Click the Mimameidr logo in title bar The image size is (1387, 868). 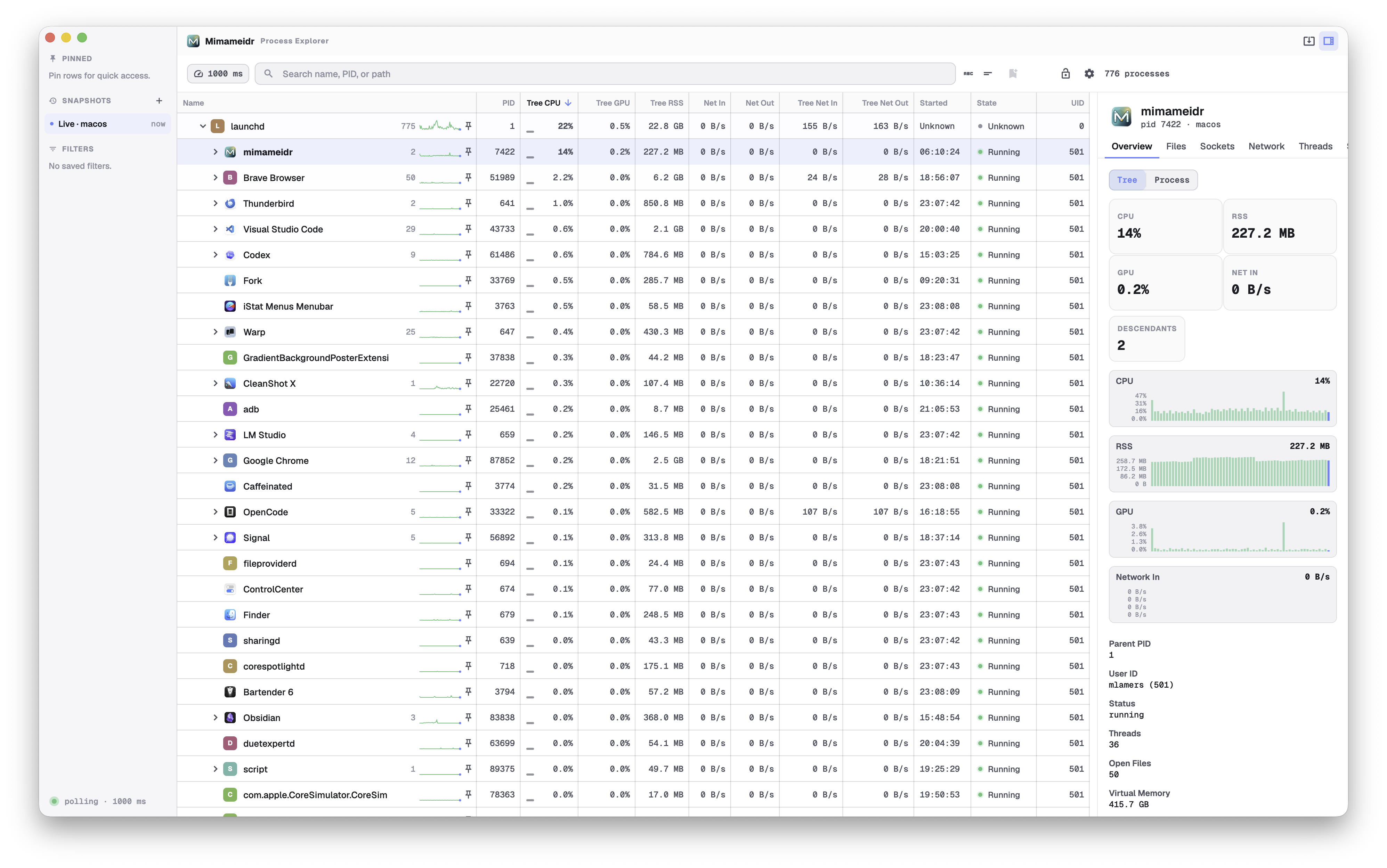(x=194, y=41)
